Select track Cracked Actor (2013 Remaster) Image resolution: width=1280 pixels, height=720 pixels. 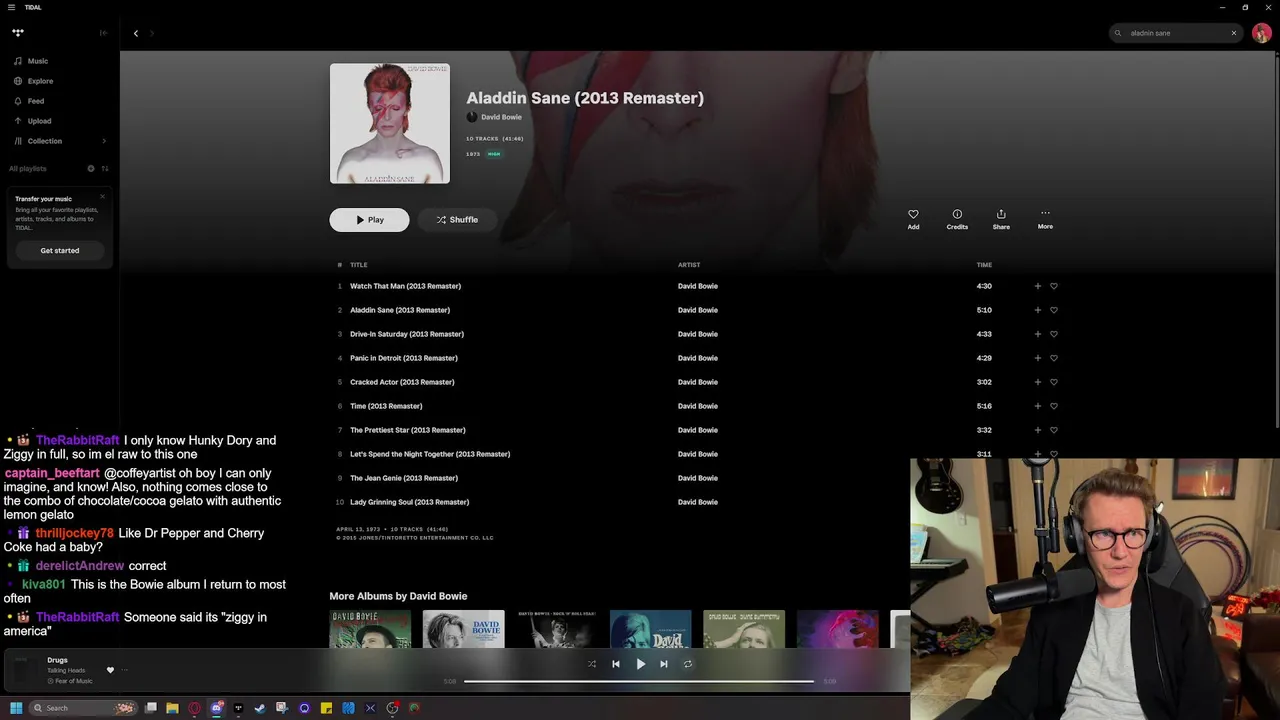(x=402, y=382)
